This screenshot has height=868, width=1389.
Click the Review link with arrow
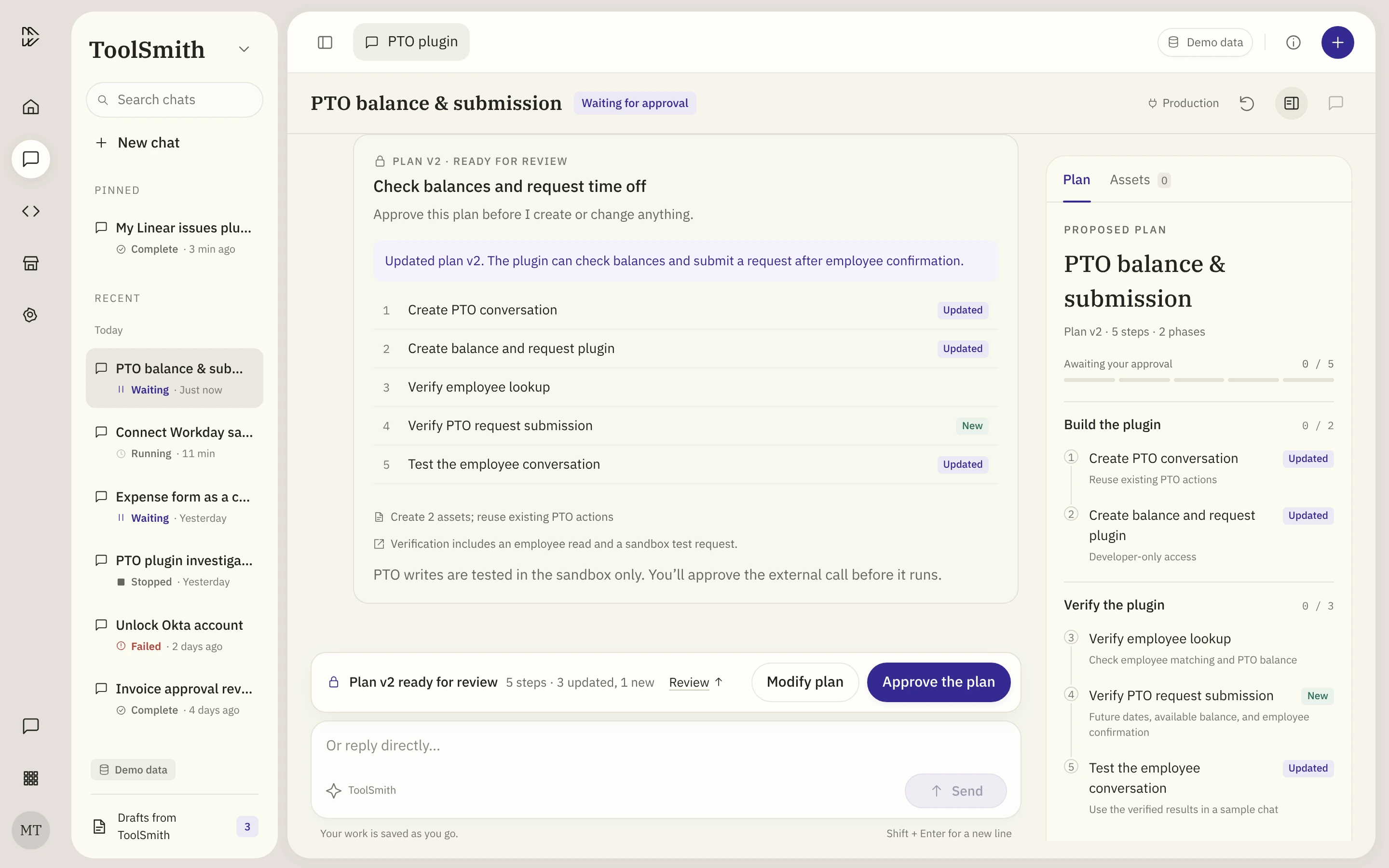click(x=695, y=682)
